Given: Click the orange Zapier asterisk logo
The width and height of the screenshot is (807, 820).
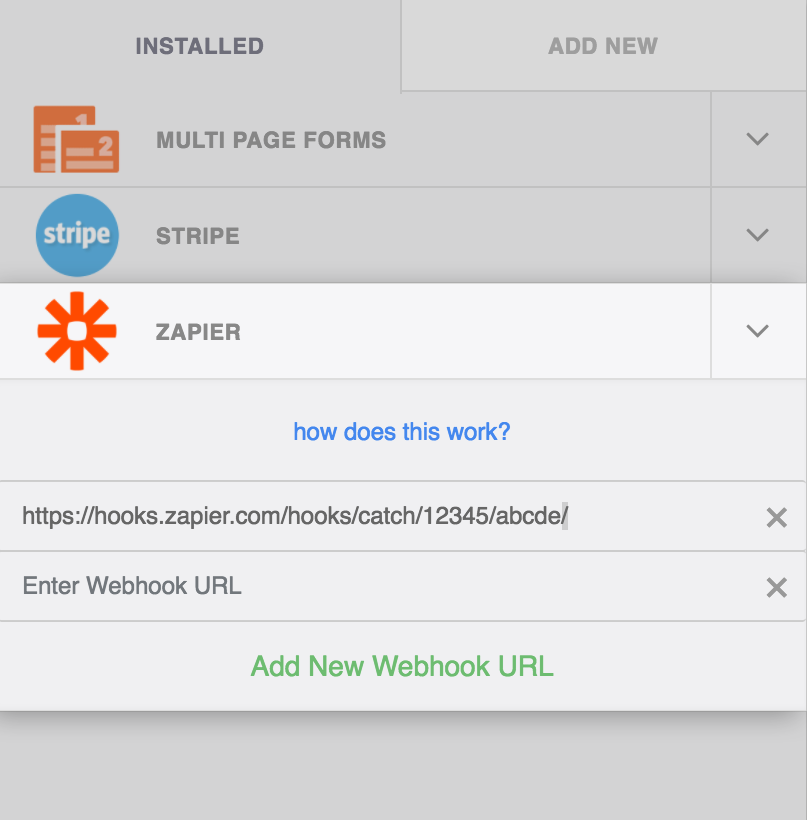Looking at the screenshot, I should pos(77,331).
